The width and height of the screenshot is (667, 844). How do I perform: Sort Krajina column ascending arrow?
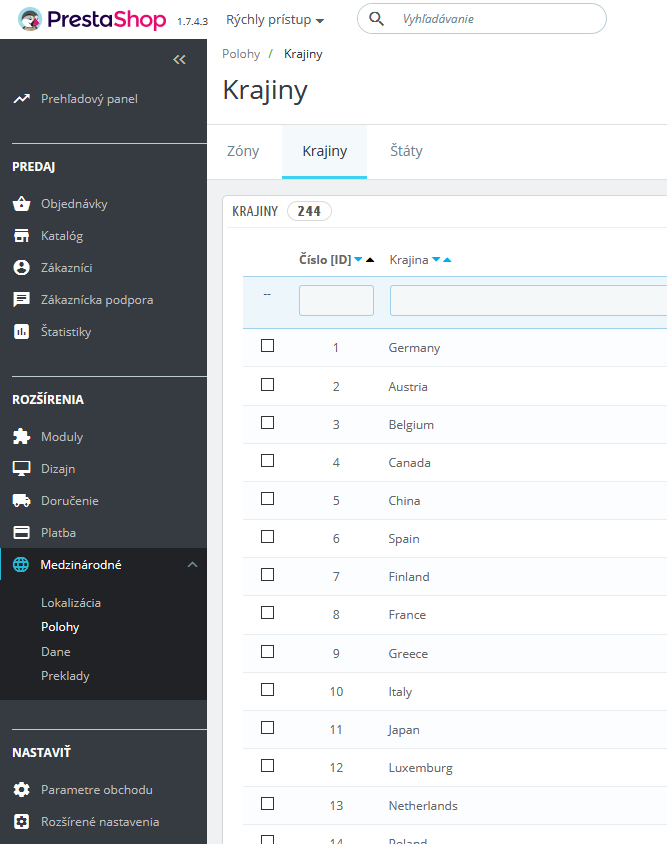447,259
